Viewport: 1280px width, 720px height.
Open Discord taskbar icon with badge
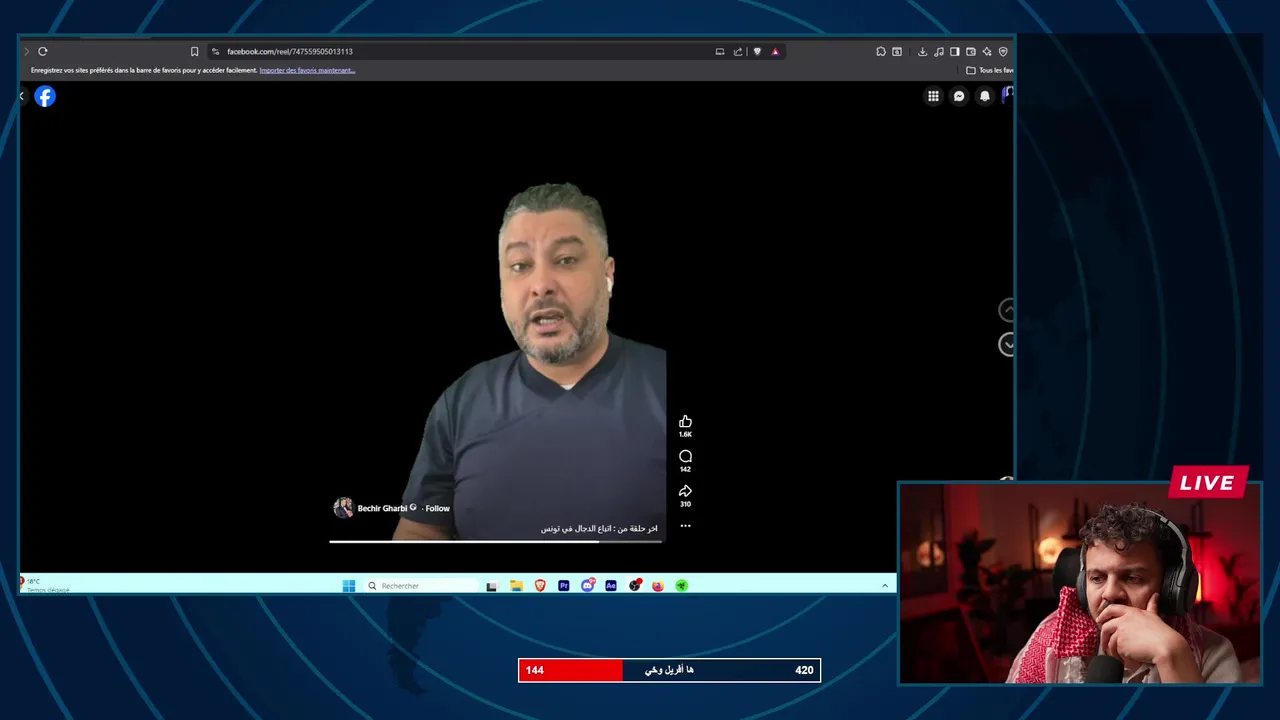point(587,585)
